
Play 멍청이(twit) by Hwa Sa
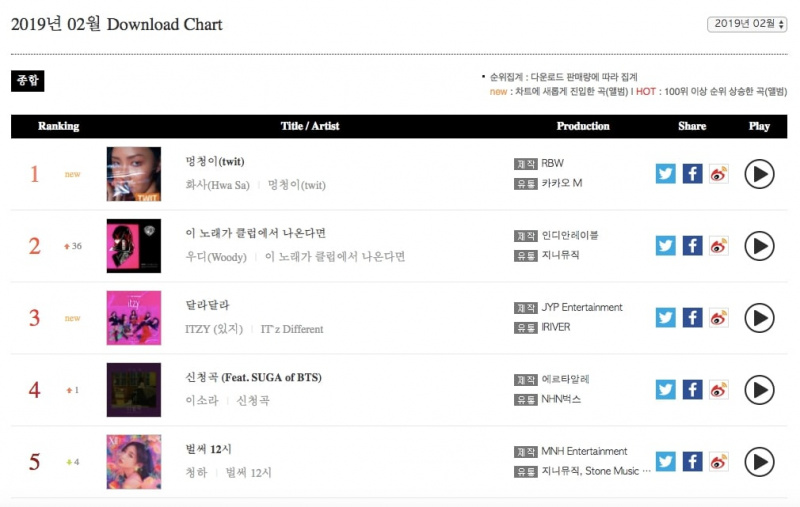[759, 174]
